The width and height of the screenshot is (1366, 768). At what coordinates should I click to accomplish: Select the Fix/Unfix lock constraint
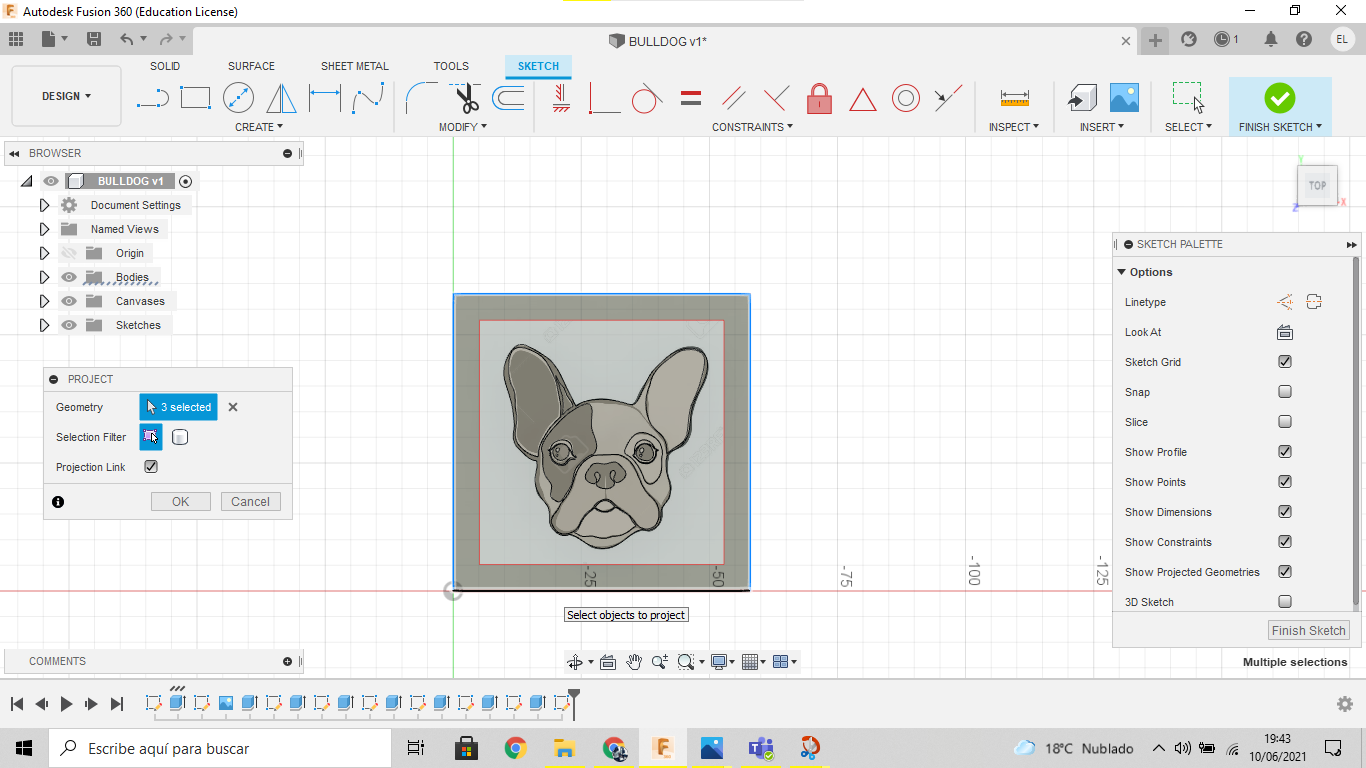coord(819,99)
